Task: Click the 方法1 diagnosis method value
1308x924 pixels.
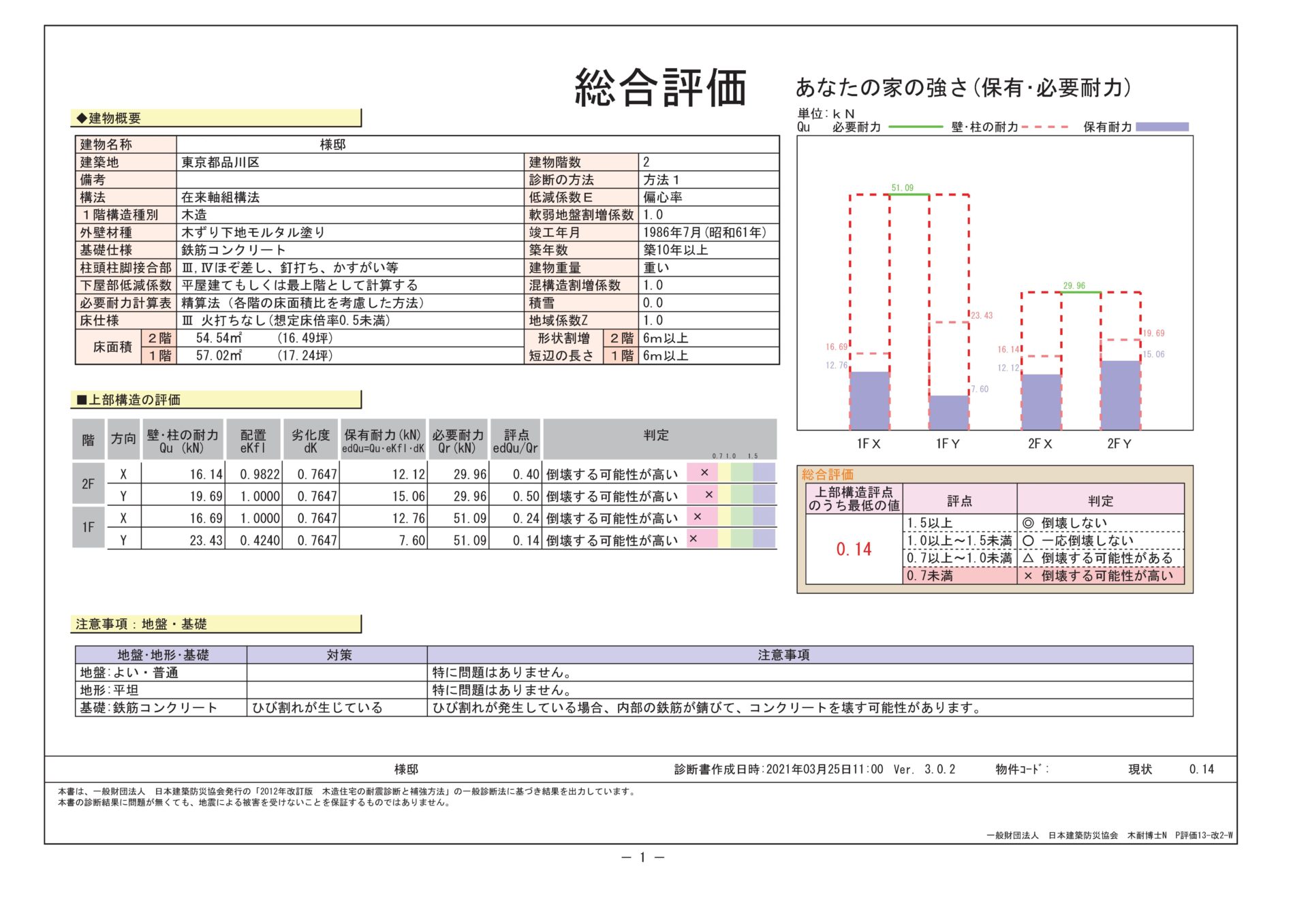Action: click(x=708, y=180)
